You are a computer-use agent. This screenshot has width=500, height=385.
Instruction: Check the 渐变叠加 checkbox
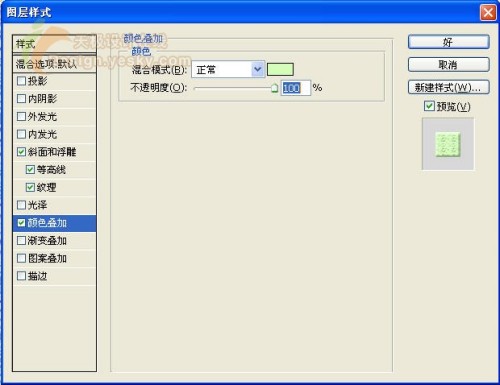21,240
